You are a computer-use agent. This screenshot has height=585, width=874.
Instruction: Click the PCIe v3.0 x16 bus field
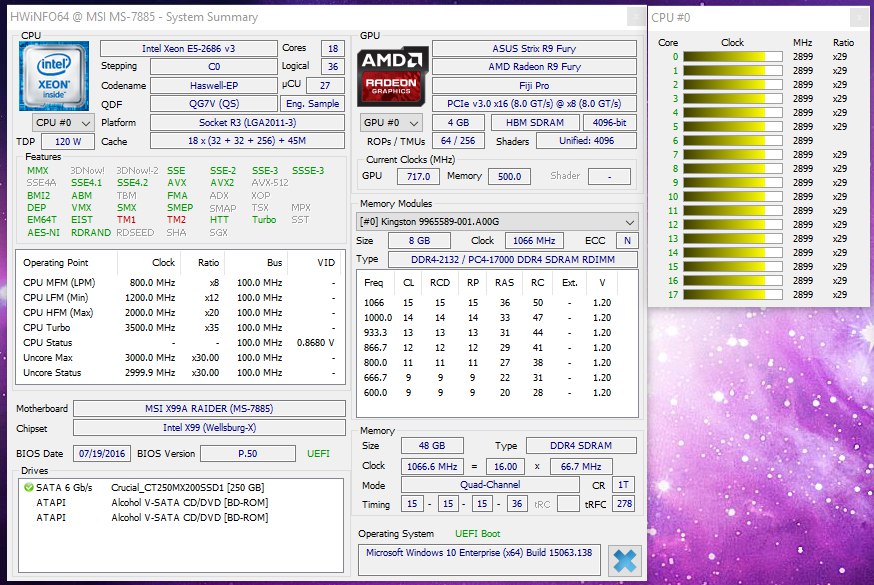534,104
